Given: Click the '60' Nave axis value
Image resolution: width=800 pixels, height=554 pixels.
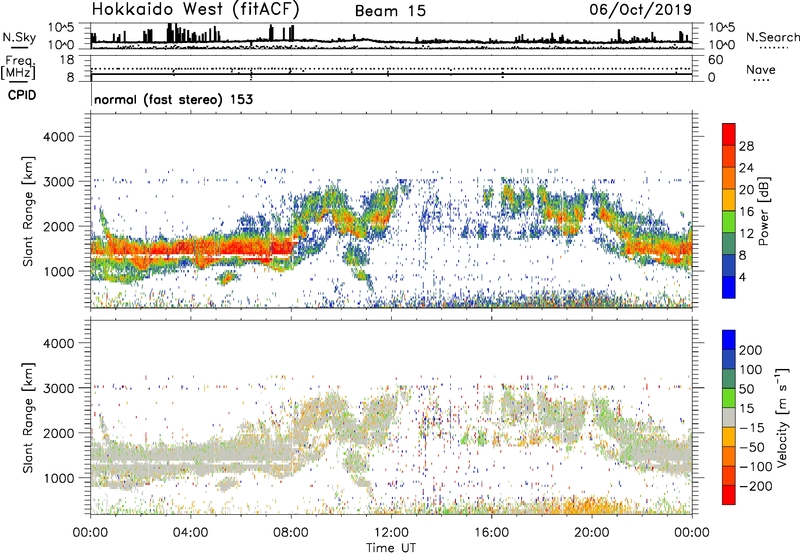Looking at the screenshot, I should click(715, 60).
